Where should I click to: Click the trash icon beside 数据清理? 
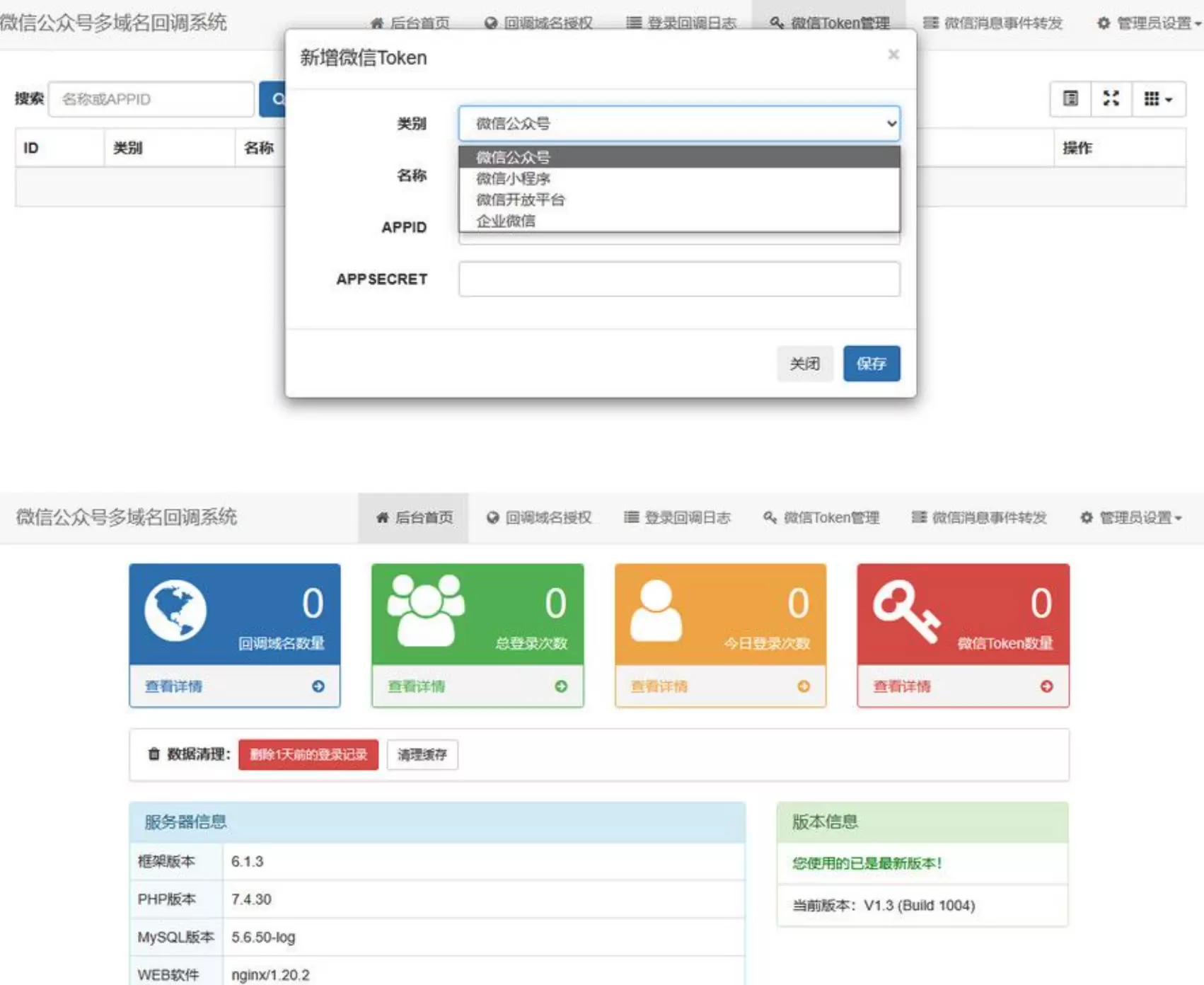[x=154, y=754]
